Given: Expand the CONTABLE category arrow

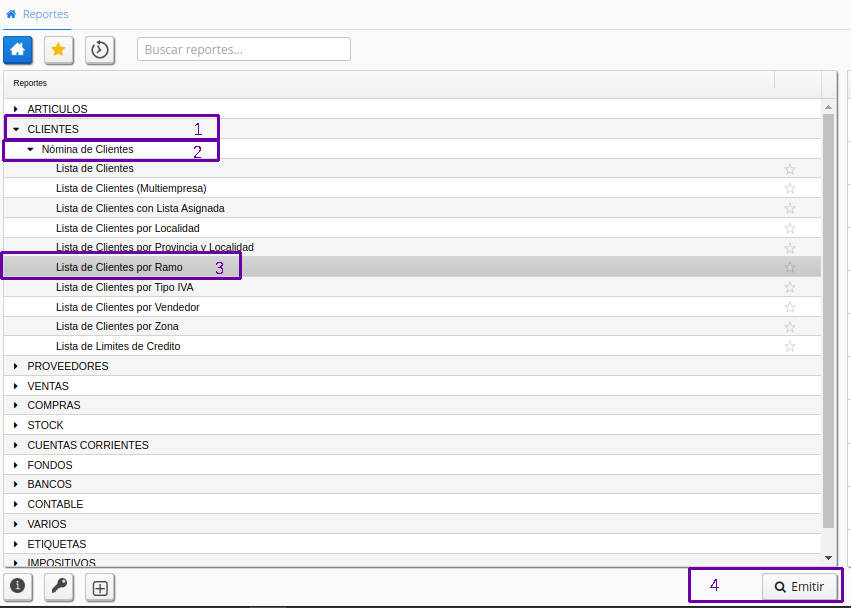Looking at the screenshot, I should pyautogui.click(x=16, y=504).
